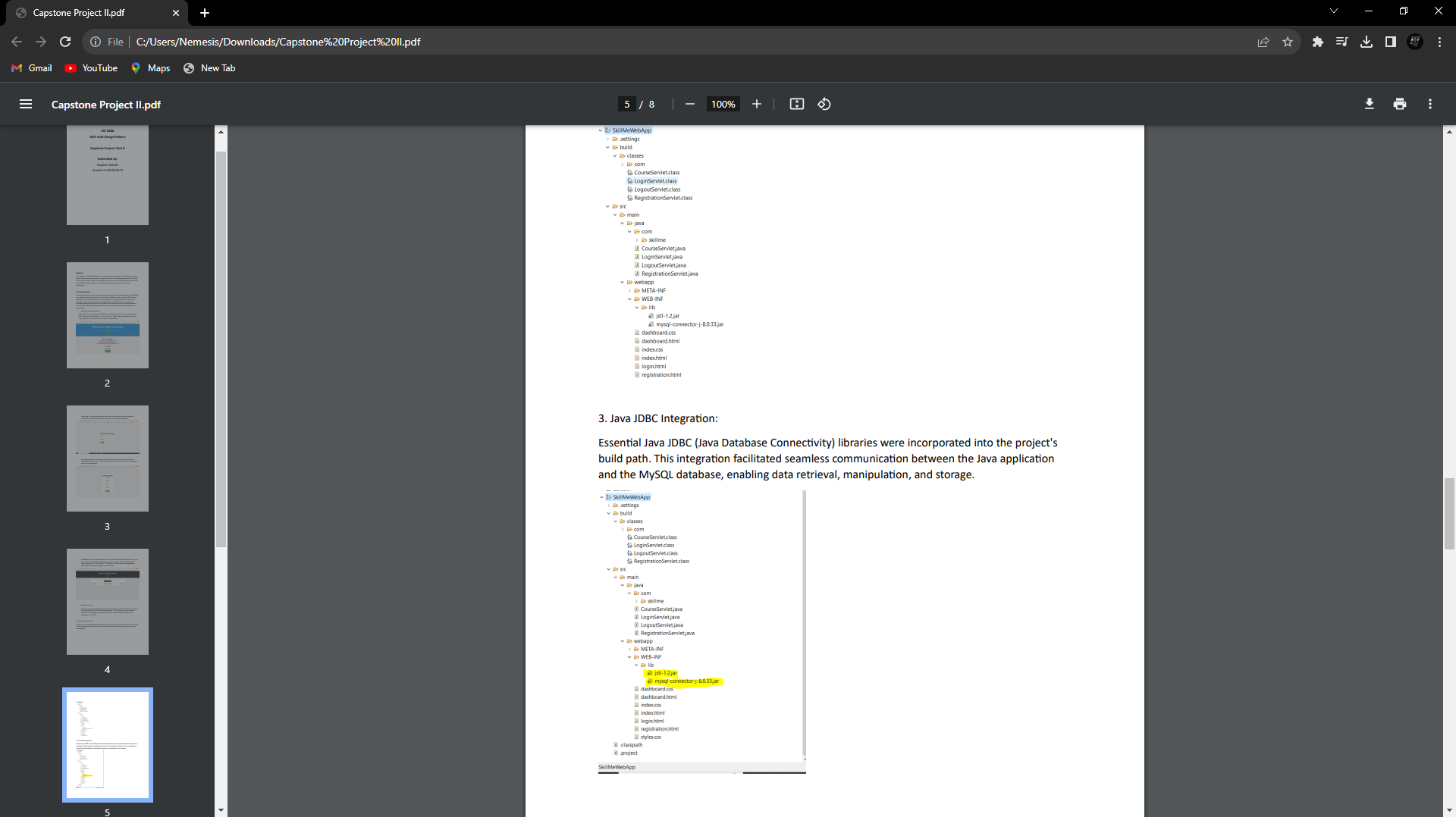Download the PDF file

(1370, 104)
